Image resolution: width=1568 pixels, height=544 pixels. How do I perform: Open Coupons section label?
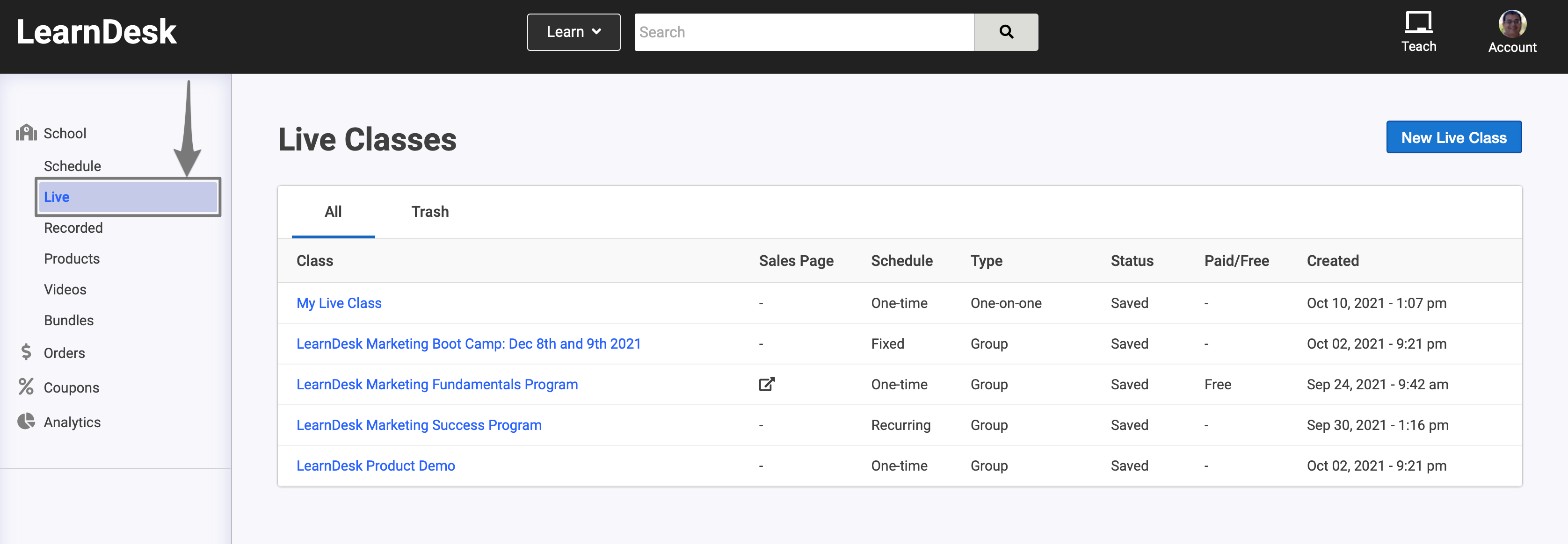pos(71,388)
